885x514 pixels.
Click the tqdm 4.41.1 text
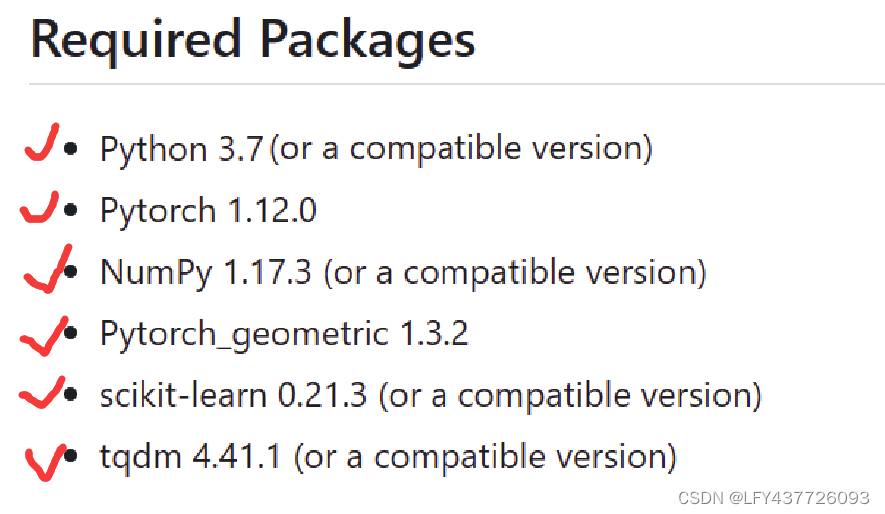[190, 456]
